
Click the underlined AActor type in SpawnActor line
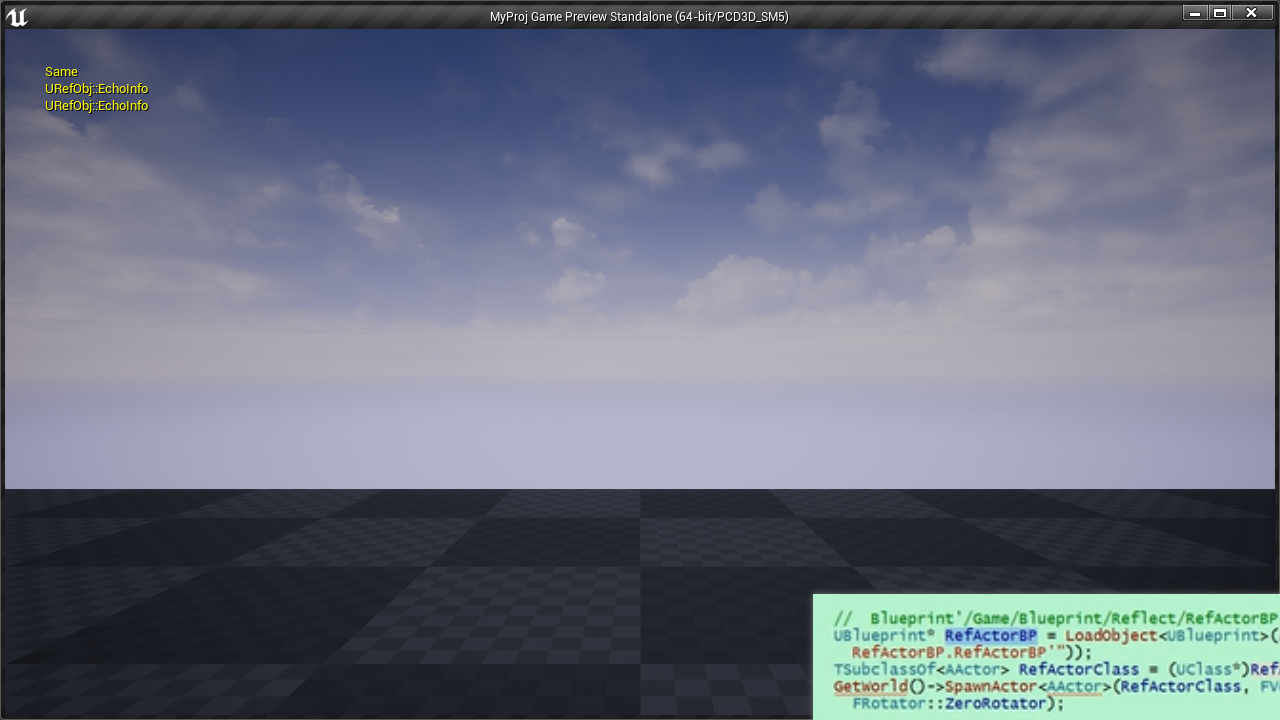point(1074,687)
